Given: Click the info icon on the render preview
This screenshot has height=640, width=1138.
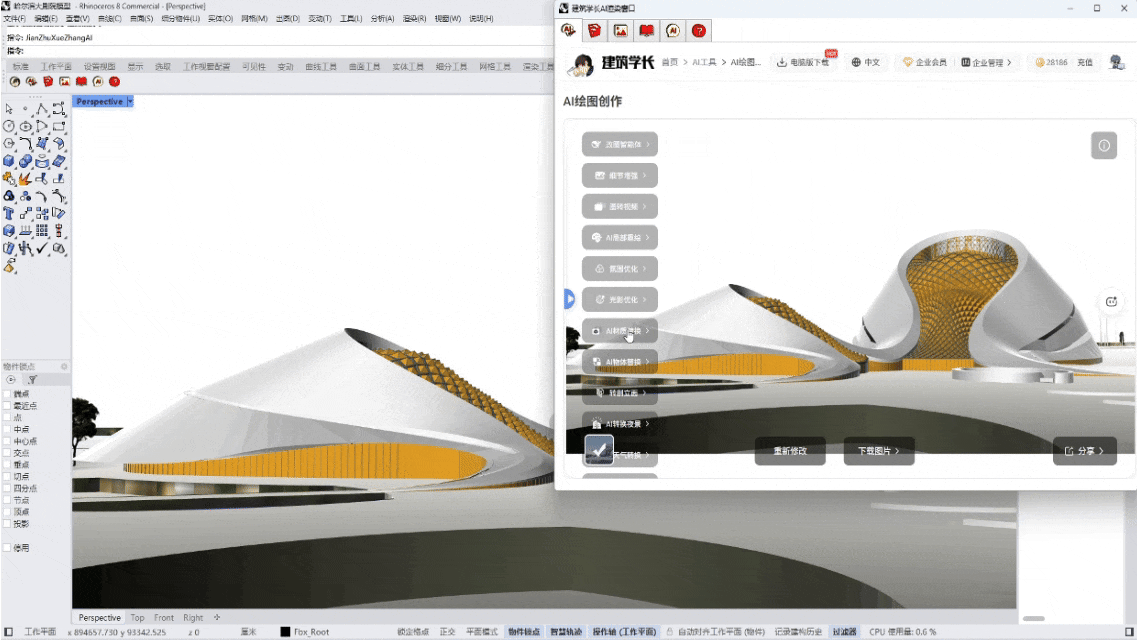Looking at the screenshot, I should [1104, 146].
